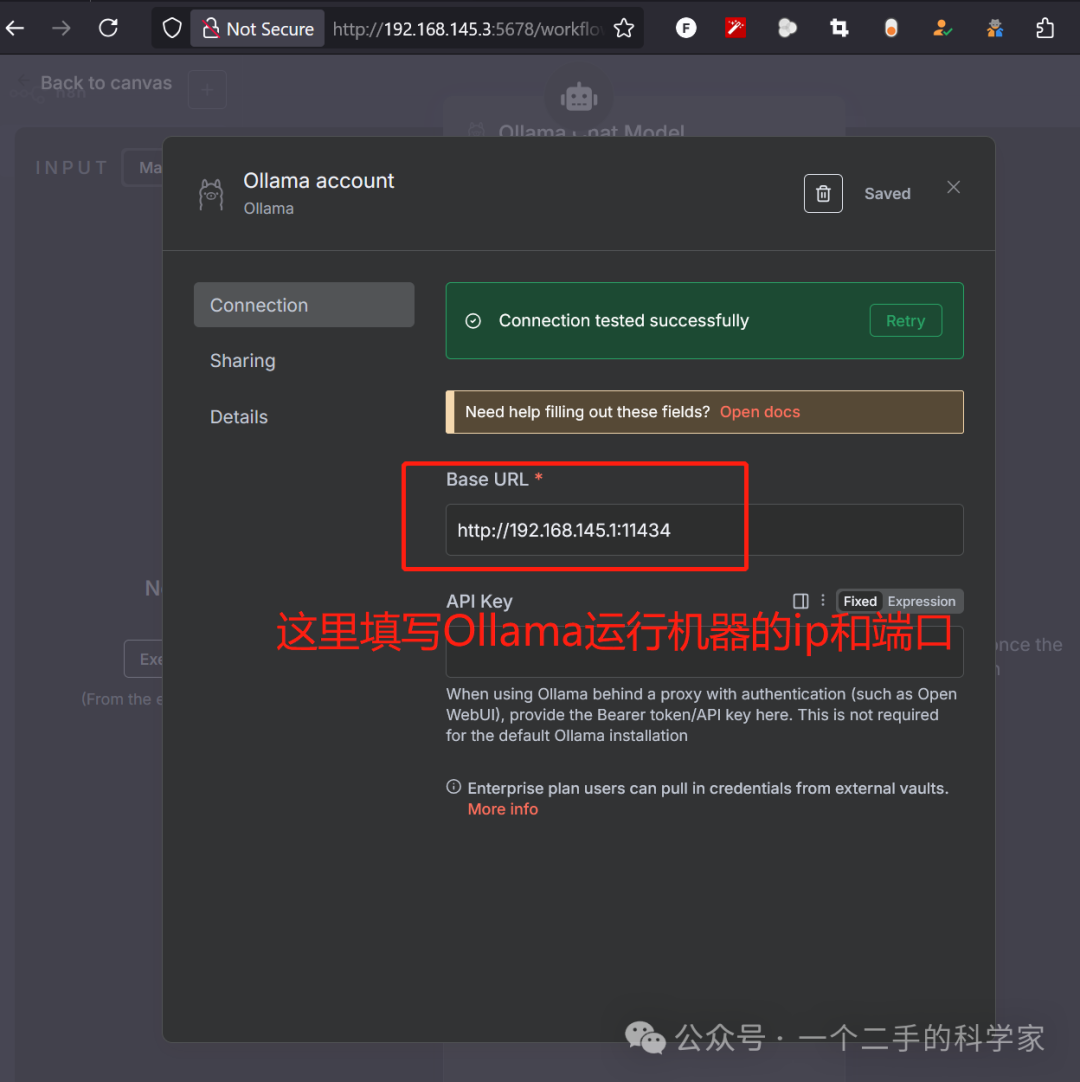
Task: Click the address bar URL
Action: 468,29
